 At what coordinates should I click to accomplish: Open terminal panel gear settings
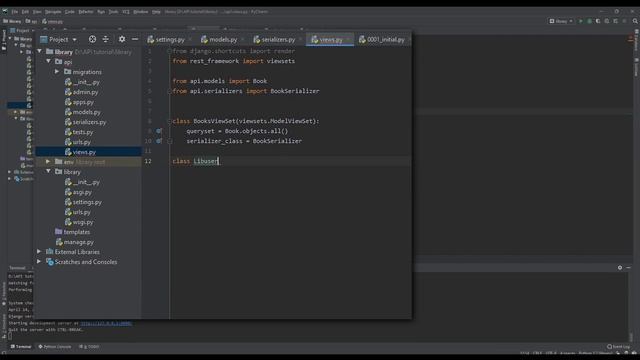point(620,267)
